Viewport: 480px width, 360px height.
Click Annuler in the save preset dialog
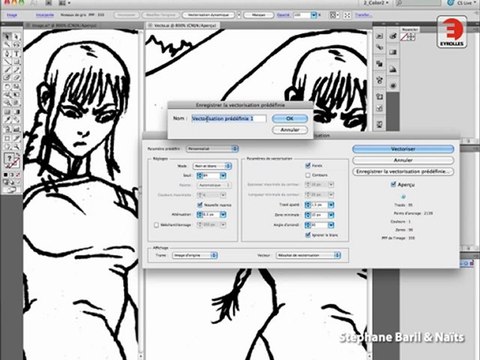click(290, 130)
